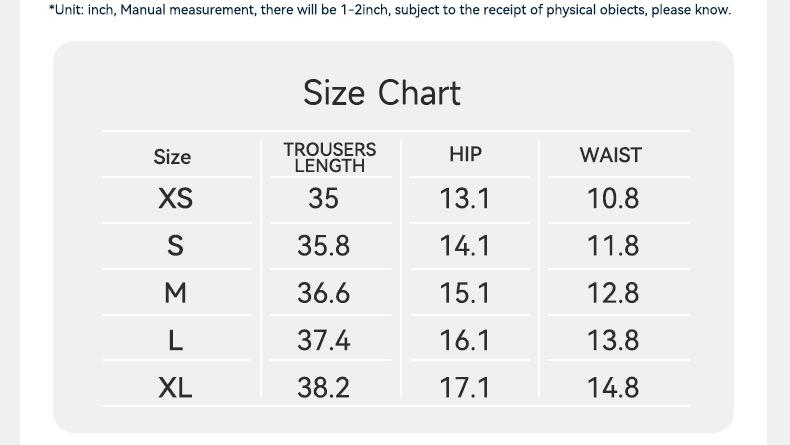Screen dimensions: 790x445
Task: Click the HIP column header
Action: coord(465,154)
